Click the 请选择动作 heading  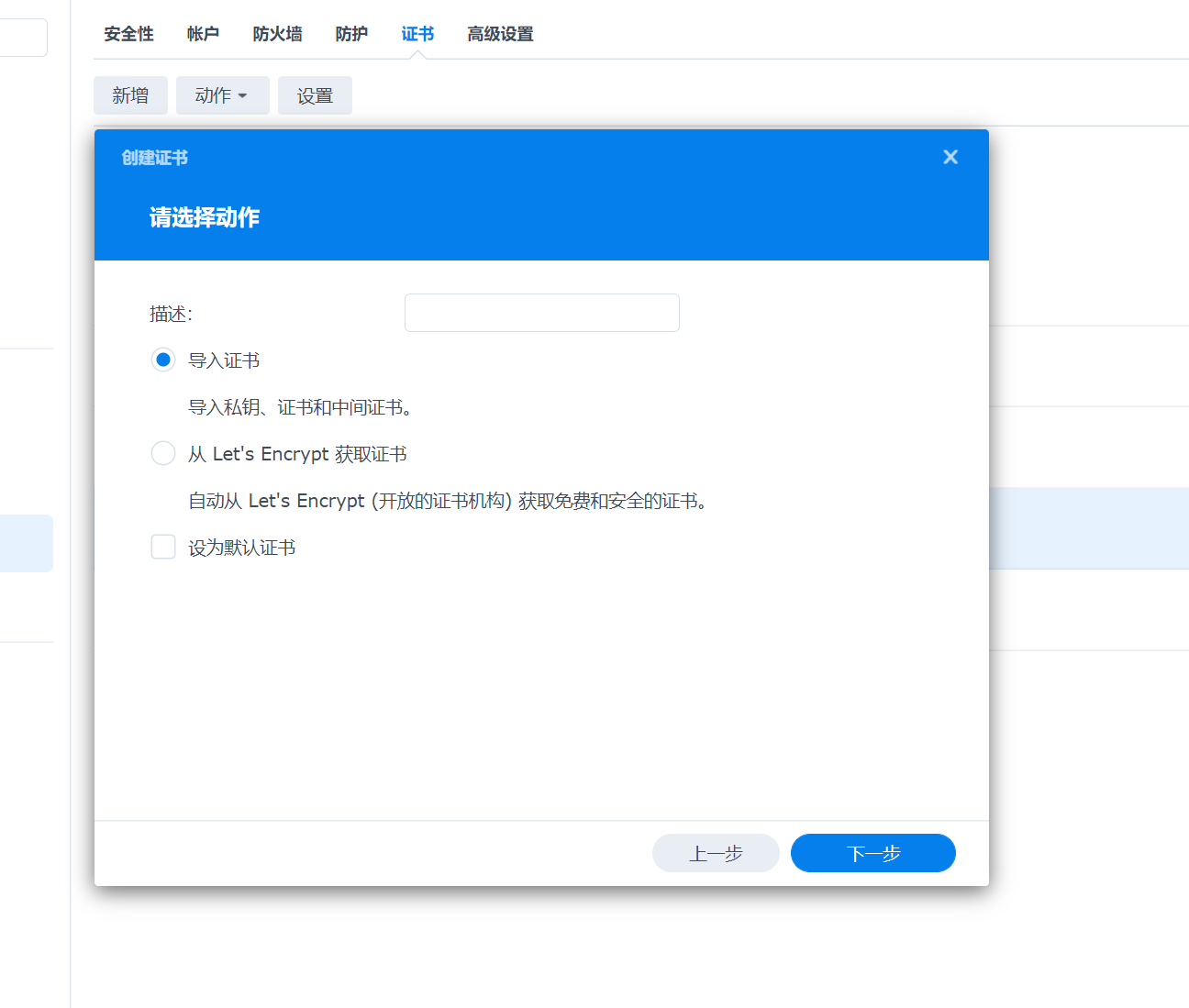(205, 217)
